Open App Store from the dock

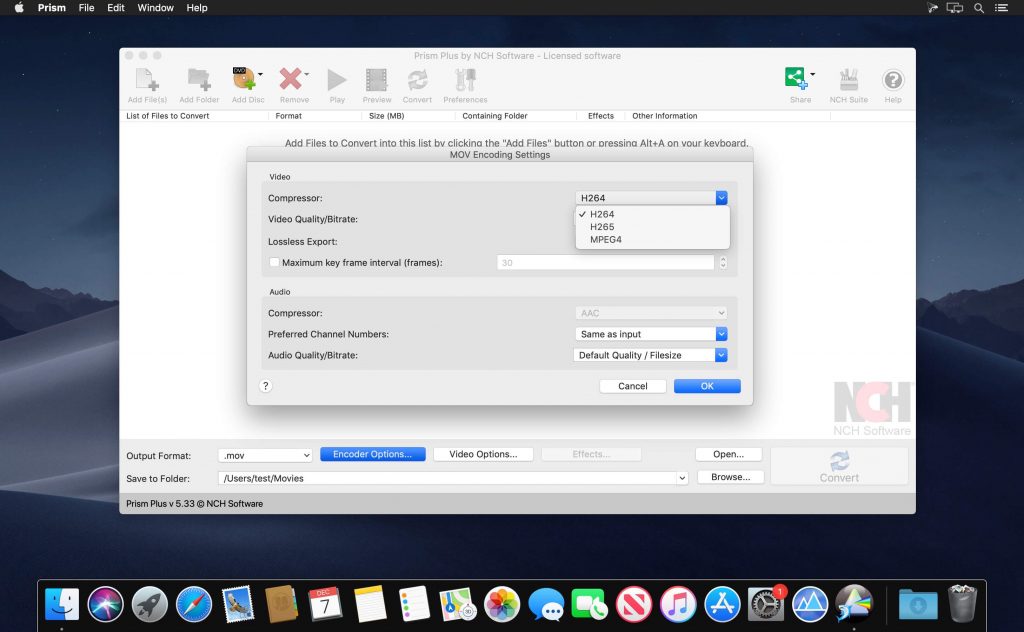coord(722,604)
